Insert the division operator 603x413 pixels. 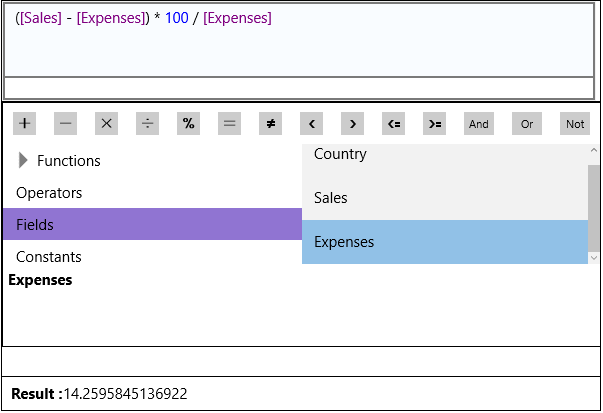click(147, 124)
